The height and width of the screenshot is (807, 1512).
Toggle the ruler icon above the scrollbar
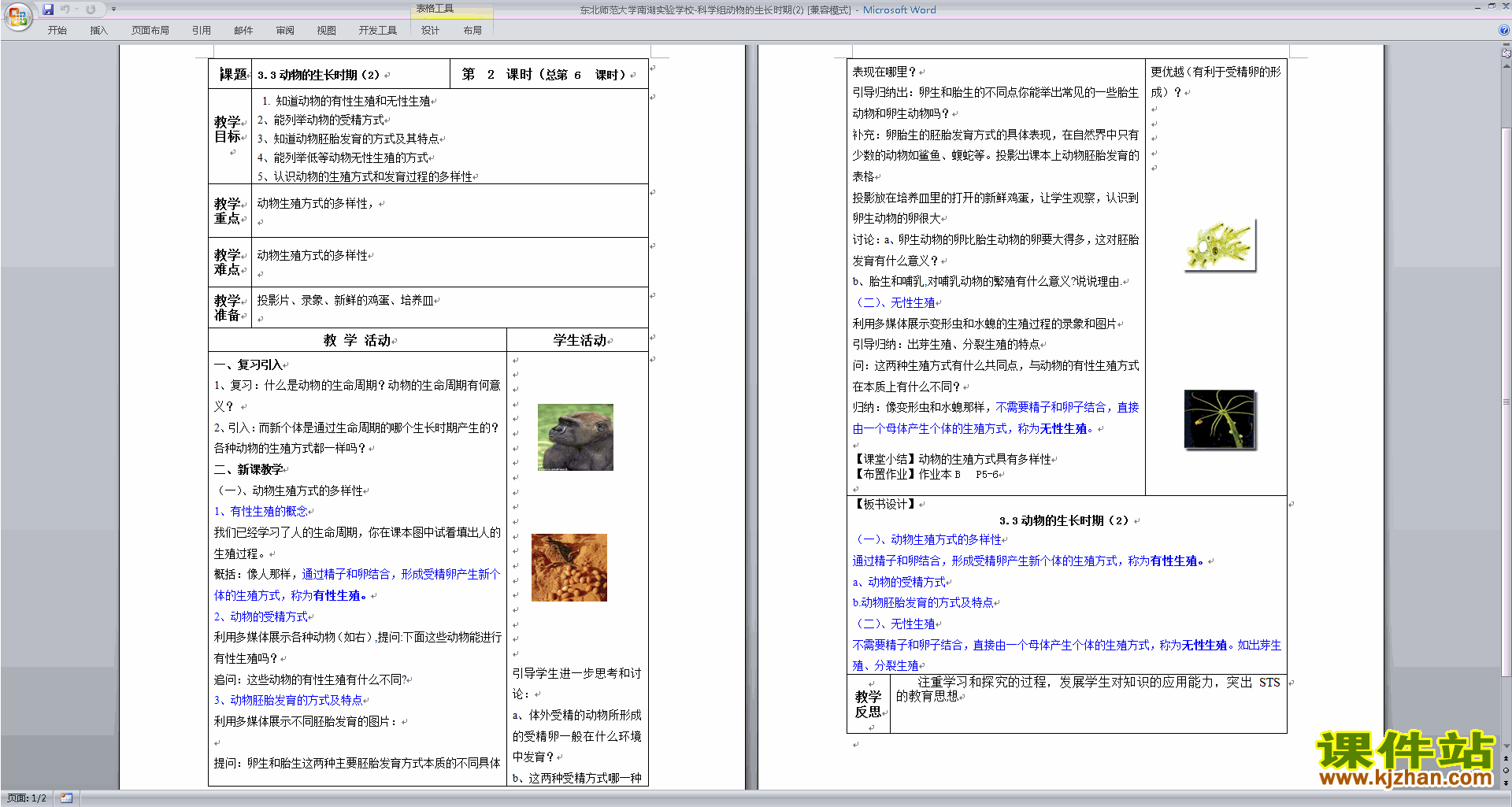(x=1506, y=54)
